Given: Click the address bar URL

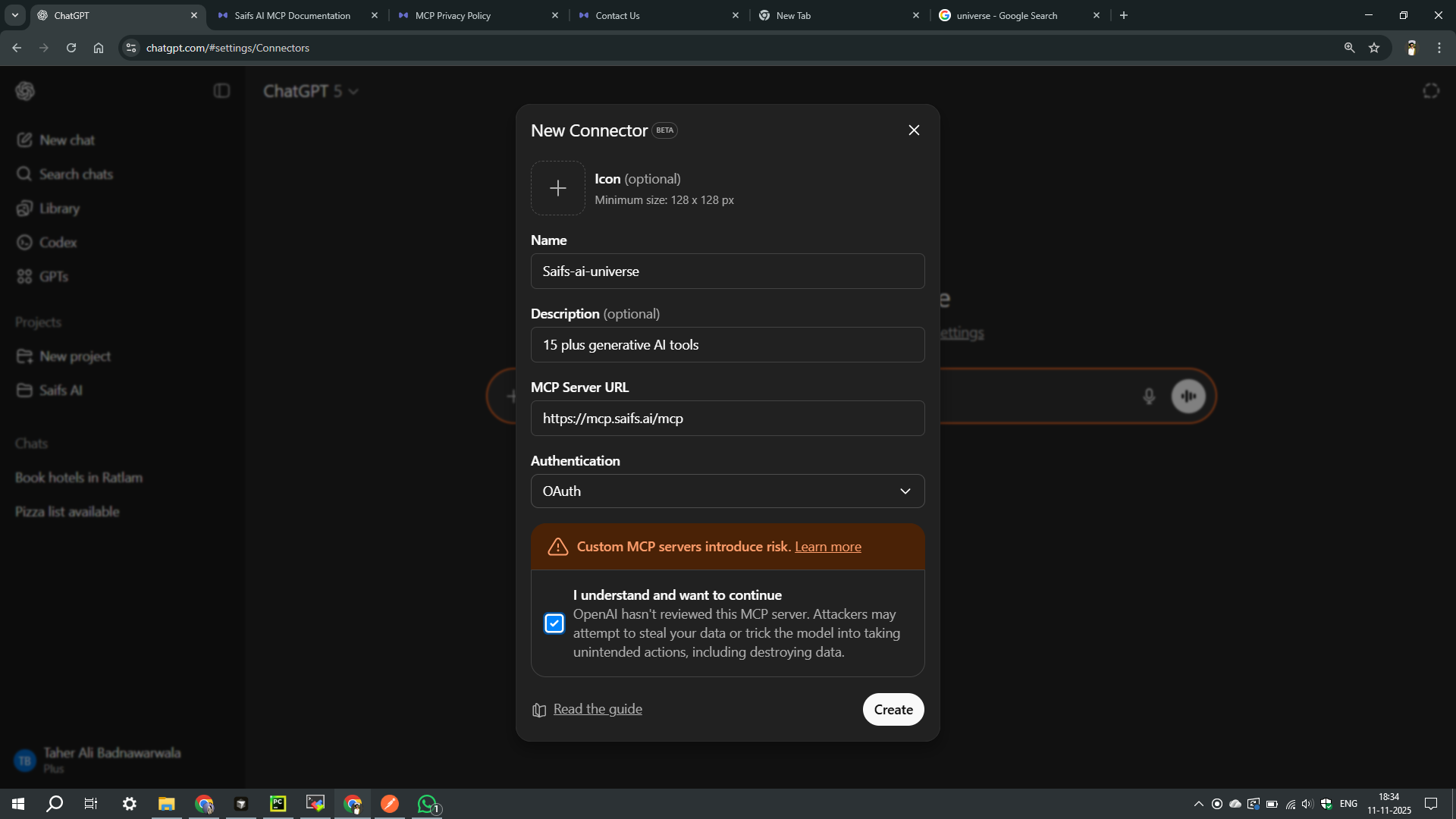Looking at the screenshot, I should pos(227,48).
